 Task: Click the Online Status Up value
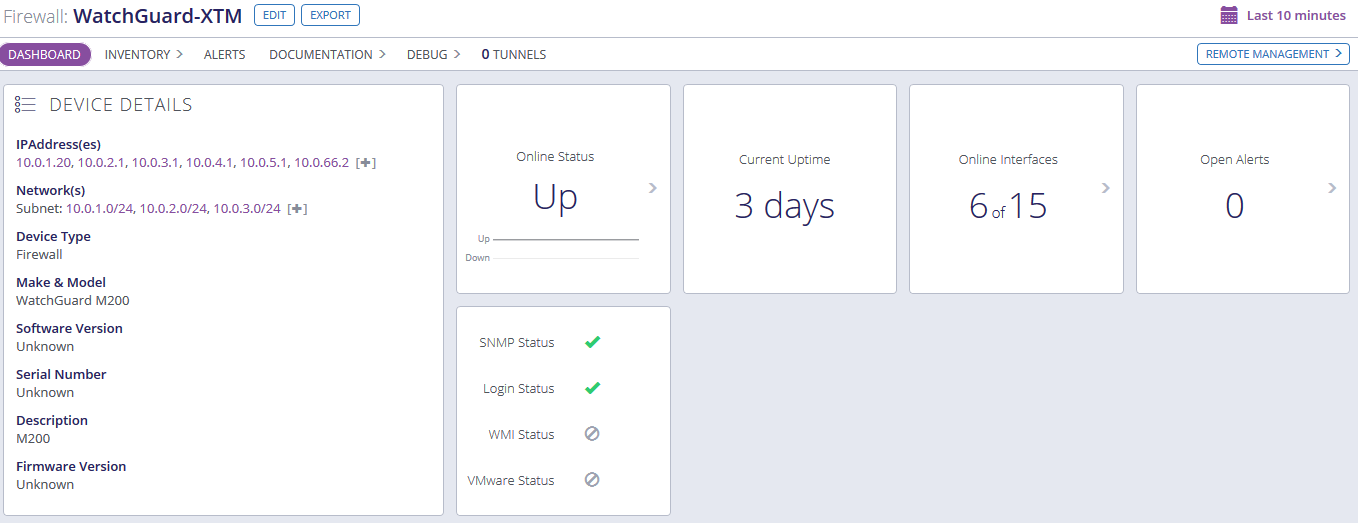555,197
